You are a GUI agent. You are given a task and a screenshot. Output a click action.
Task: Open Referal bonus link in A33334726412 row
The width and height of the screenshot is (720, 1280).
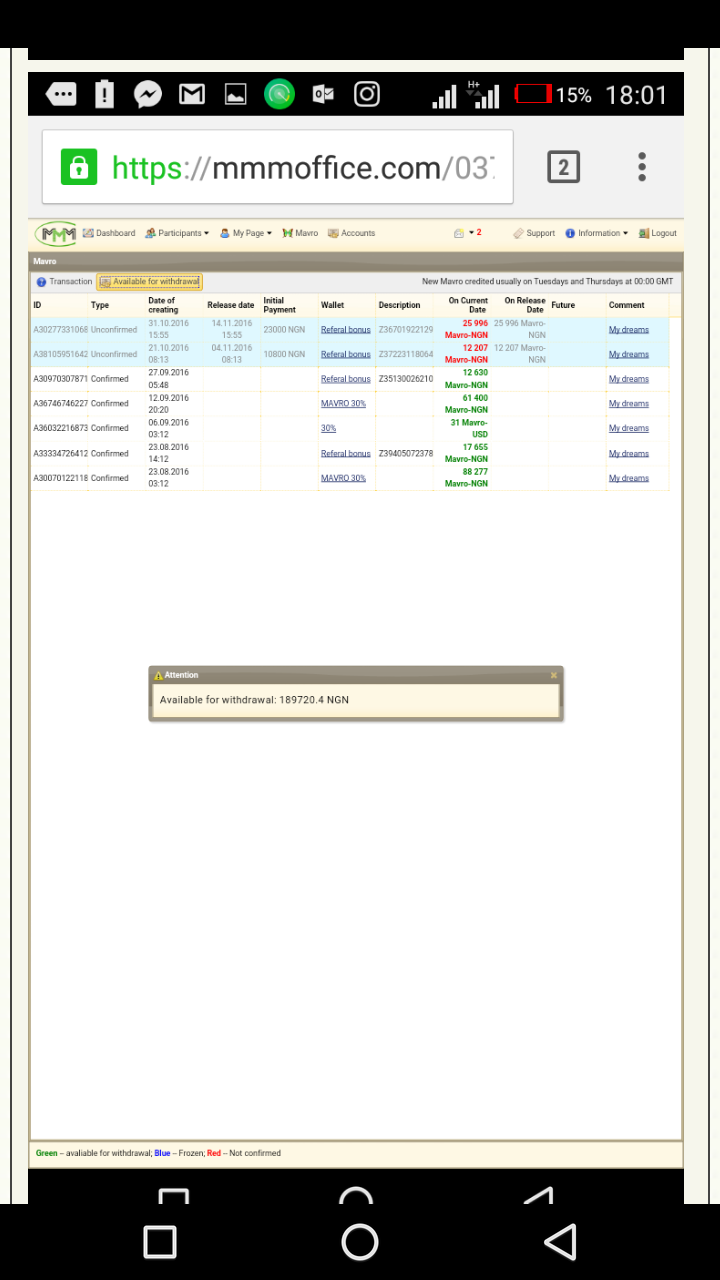(345, 453)
